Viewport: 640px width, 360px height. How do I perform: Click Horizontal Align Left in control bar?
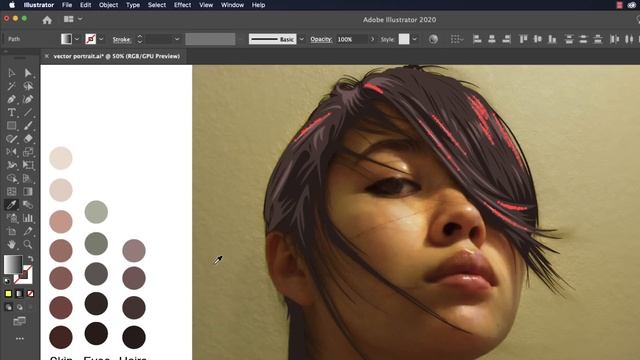[x=477, y=39]
